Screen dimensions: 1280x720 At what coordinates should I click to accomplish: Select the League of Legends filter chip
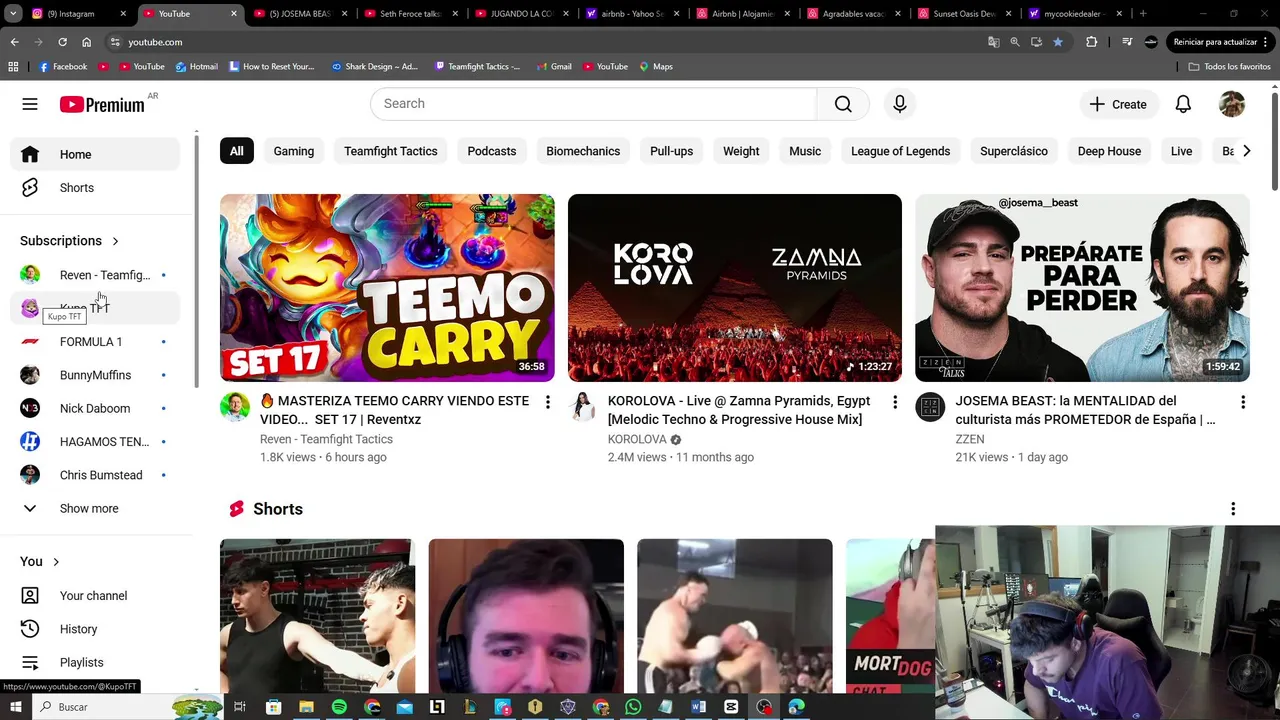[900, 151]
